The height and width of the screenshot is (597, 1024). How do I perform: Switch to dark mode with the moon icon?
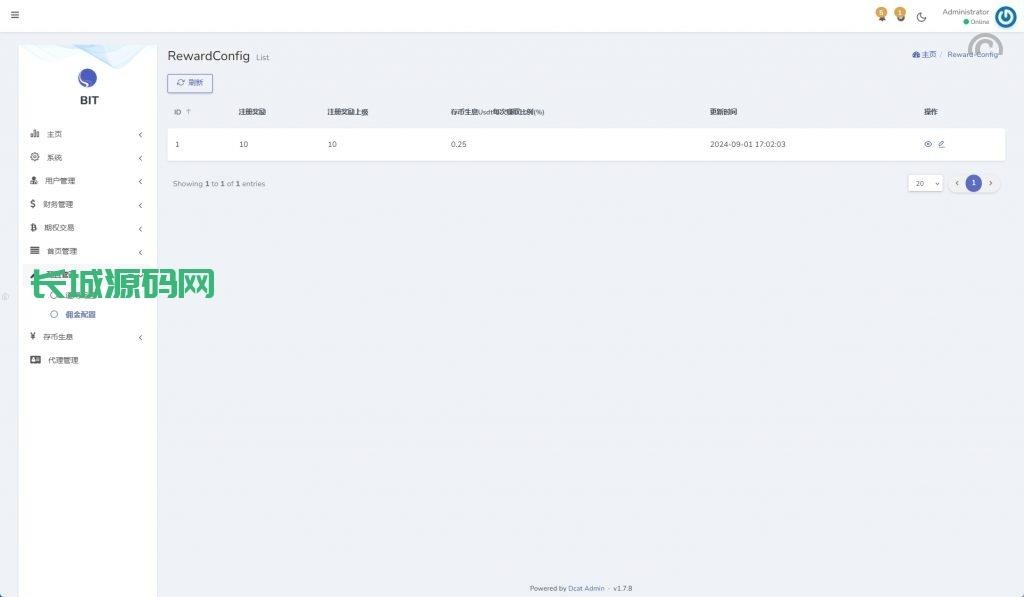(921, 17)
